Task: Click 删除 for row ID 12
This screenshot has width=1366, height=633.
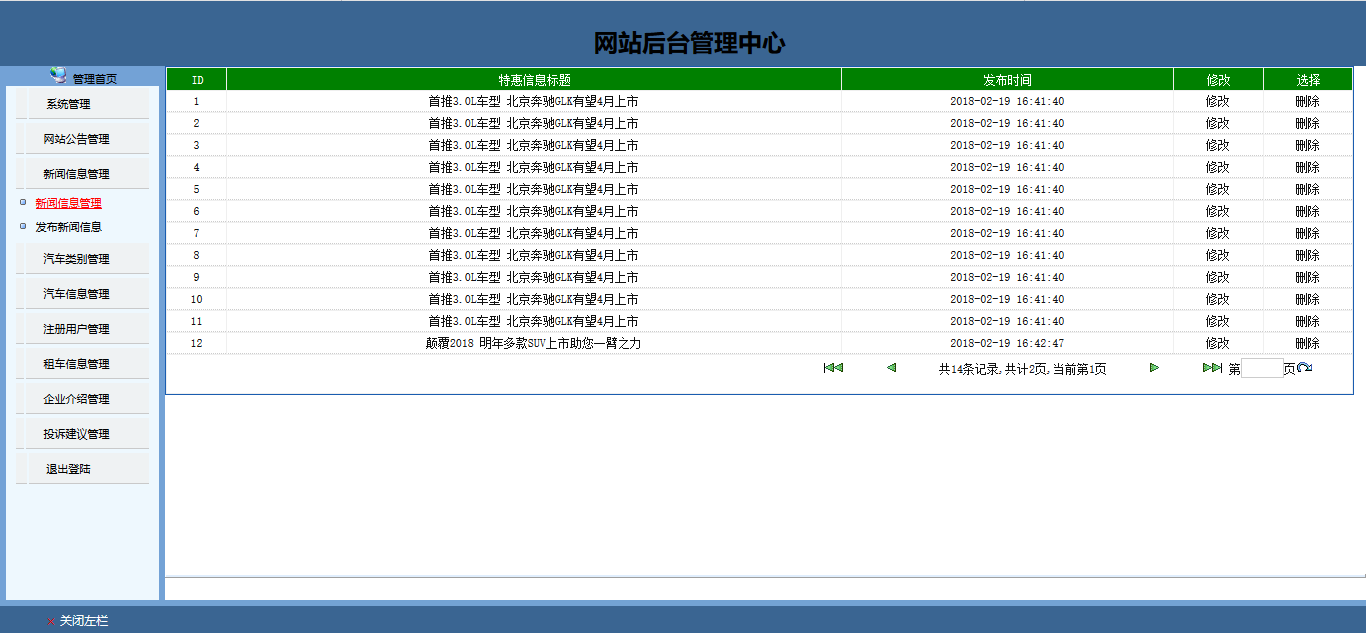Action: pyautogui.click(x=1307, y=343)
